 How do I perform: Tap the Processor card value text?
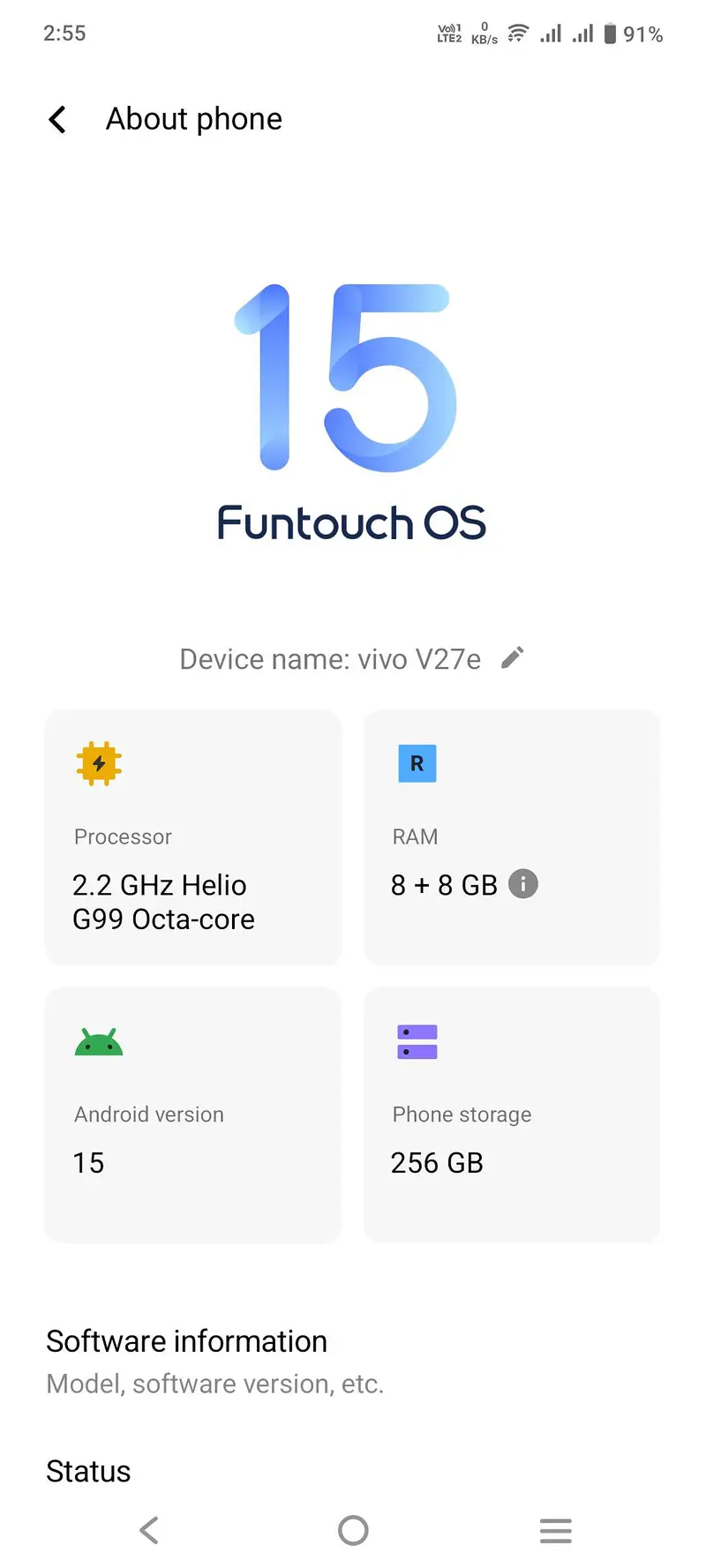(x=163, y=902)
